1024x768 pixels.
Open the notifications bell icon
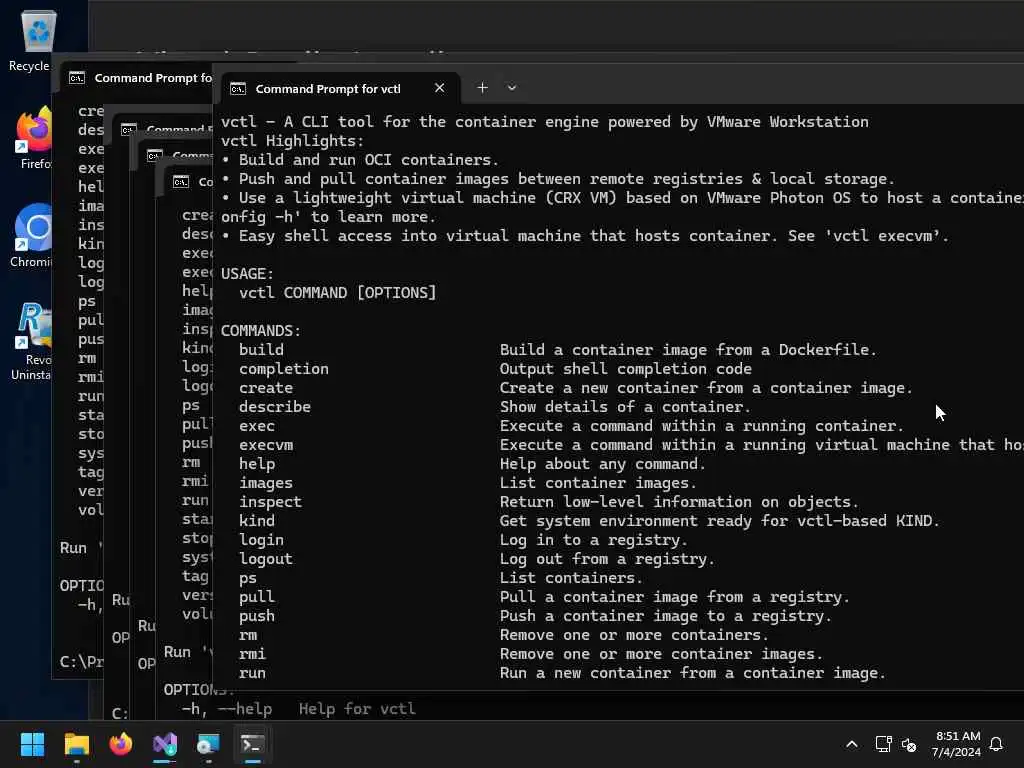coord(996,744)
